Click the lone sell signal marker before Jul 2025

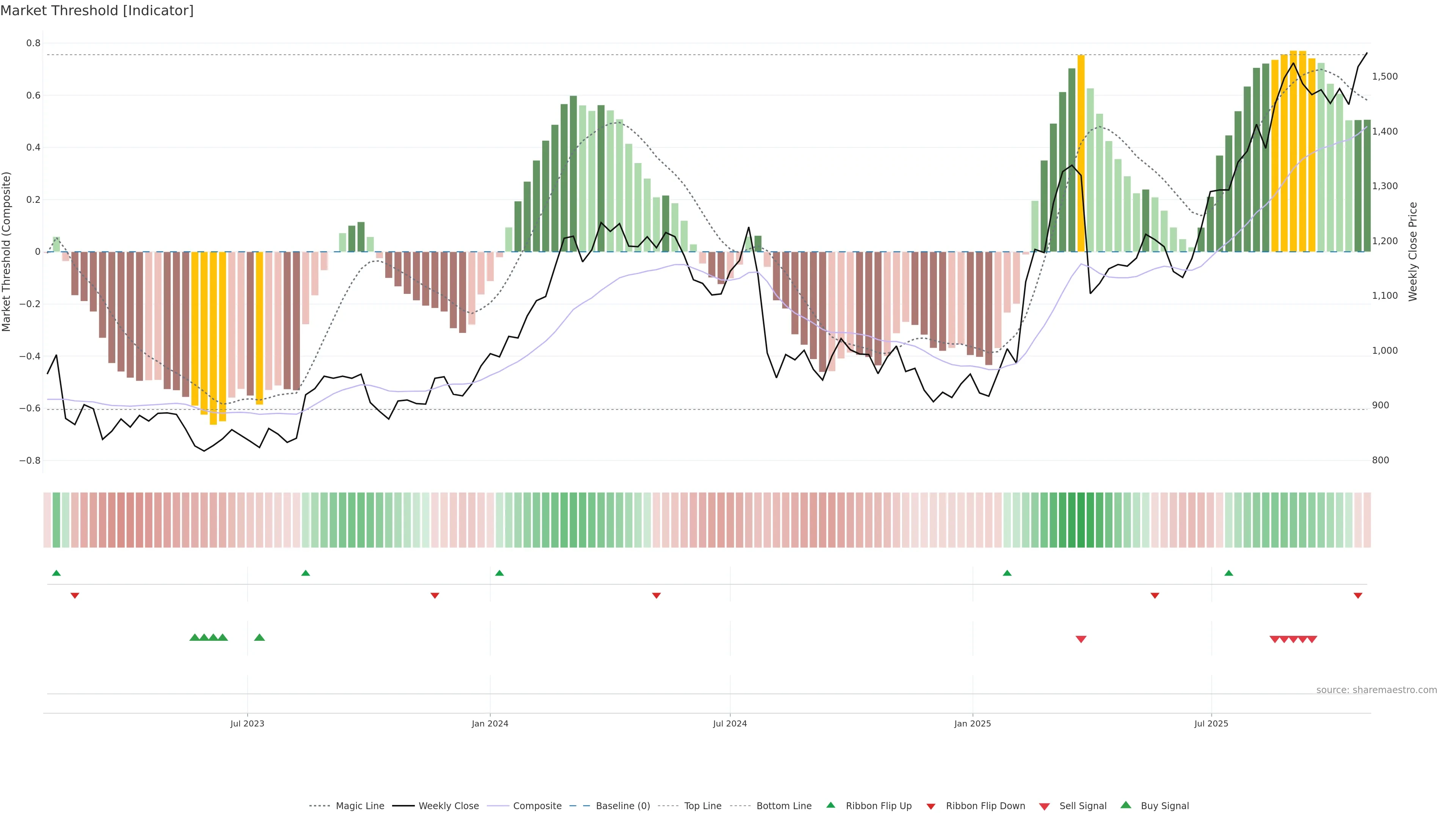click(1081, 639)
